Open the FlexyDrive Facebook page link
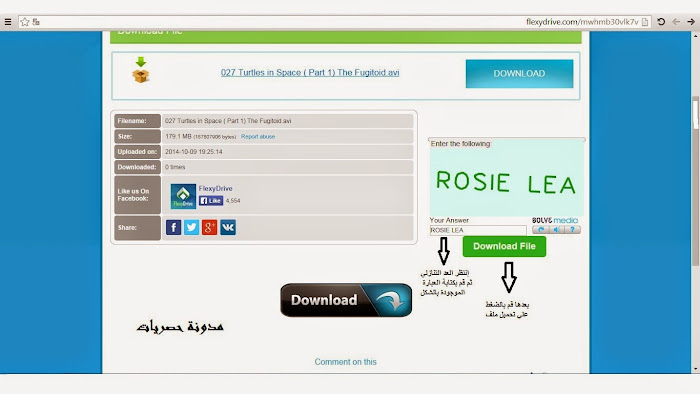 coord(216,188)
